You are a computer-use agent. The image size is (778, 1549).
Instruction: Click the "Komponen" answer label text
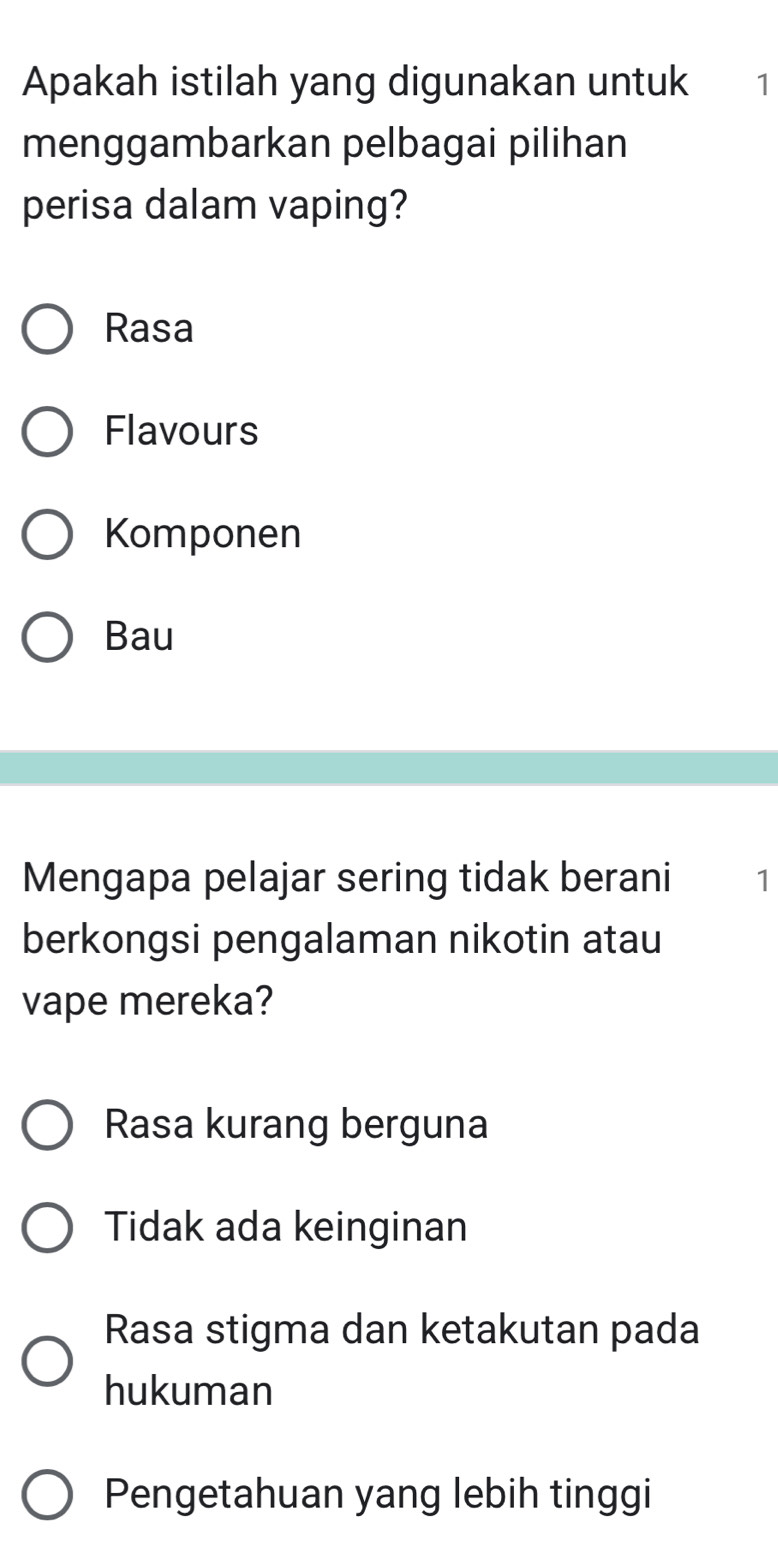click(203, 534)
